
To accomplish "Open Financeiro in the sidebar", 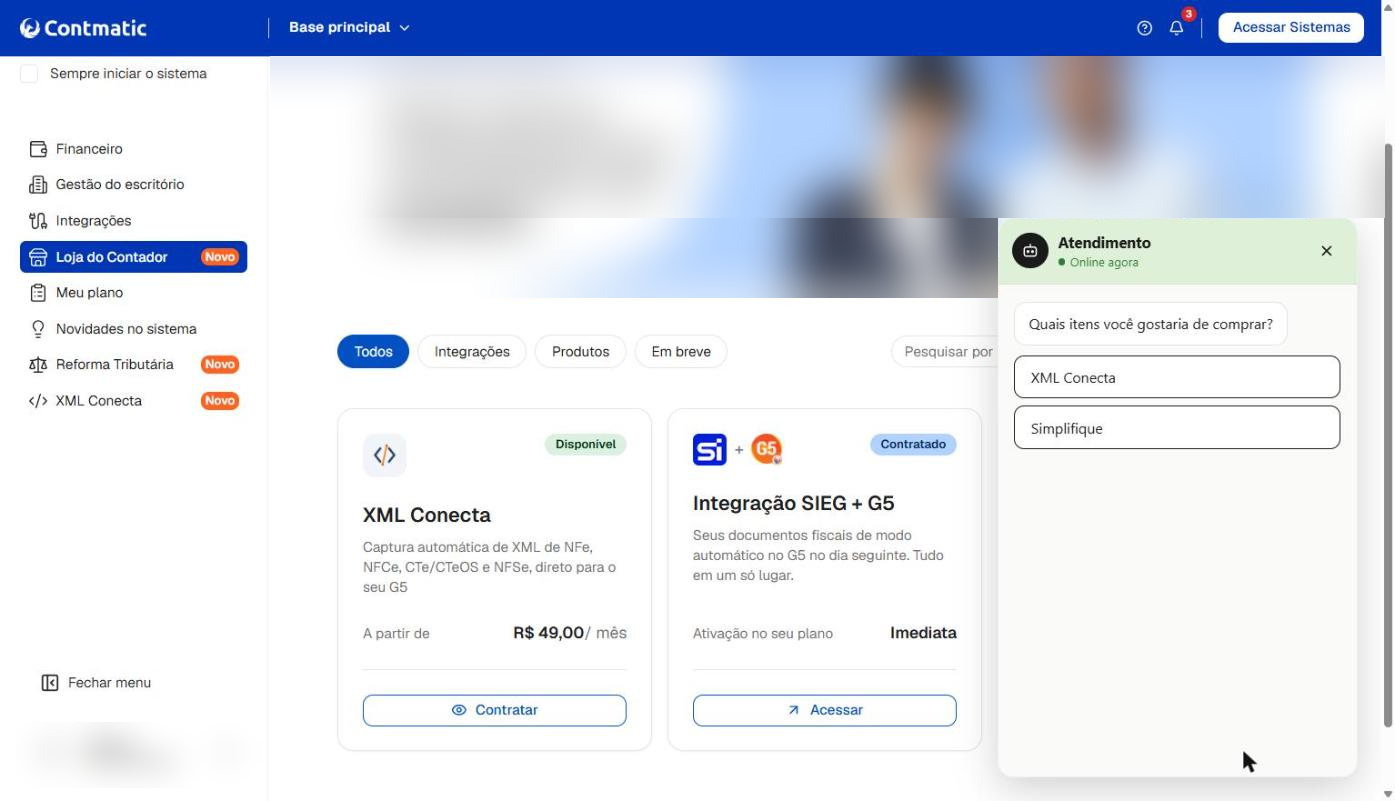I will point(133,149).
